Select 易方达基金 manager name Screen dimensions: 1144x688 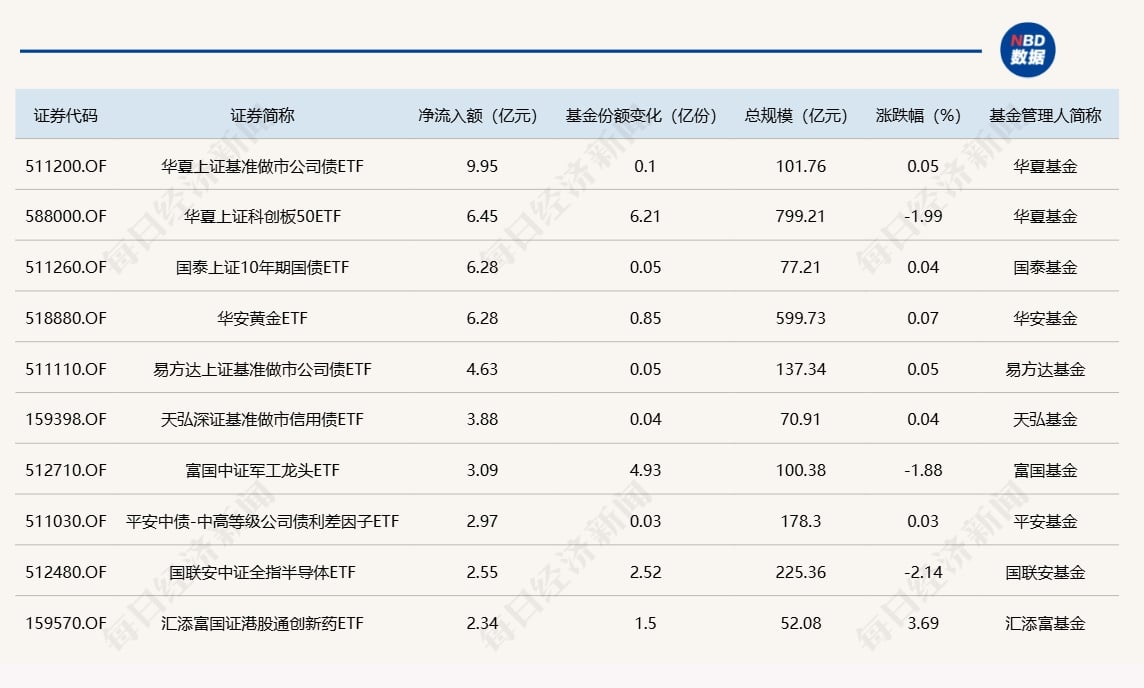pyautogui.click(x=1043, y=369)
